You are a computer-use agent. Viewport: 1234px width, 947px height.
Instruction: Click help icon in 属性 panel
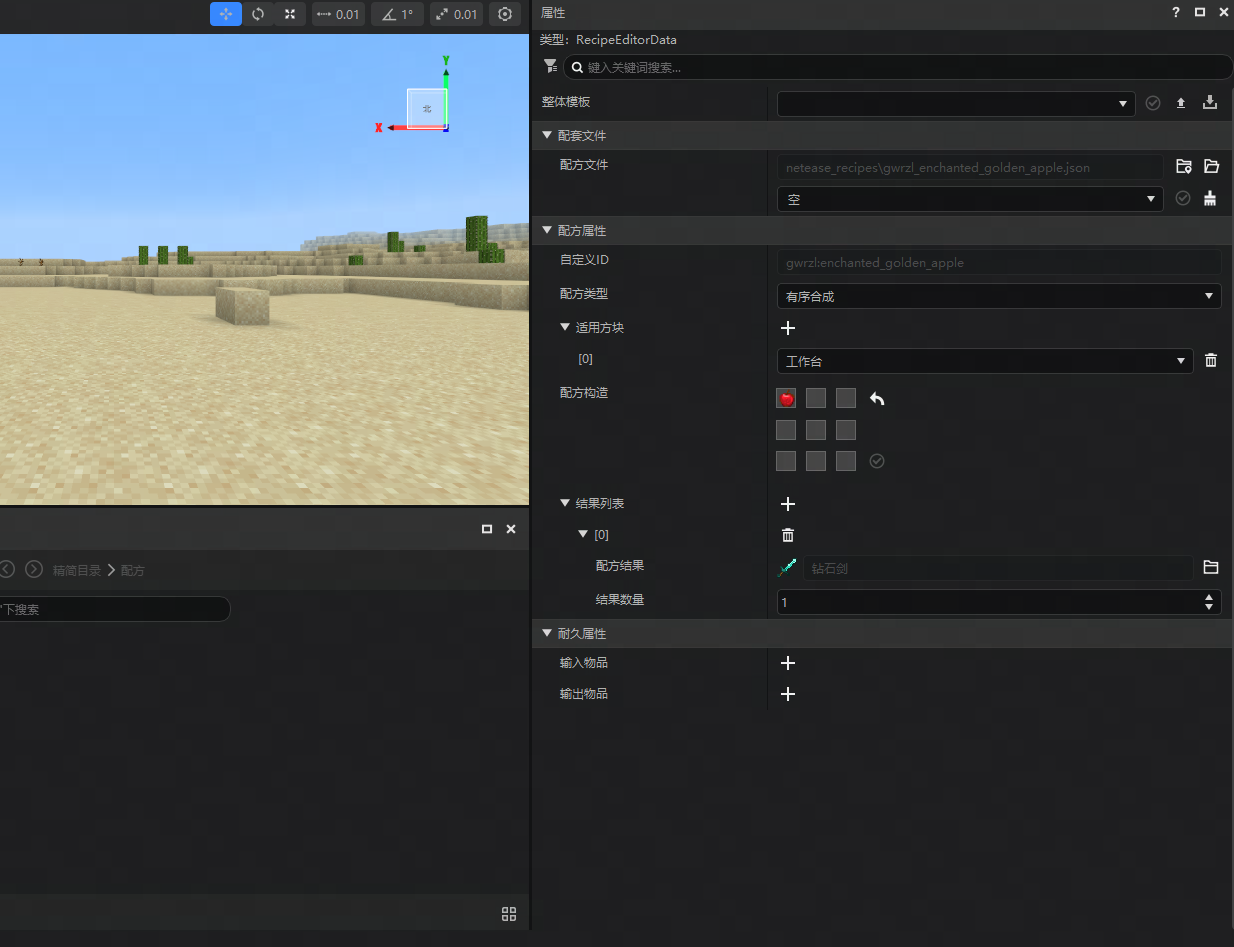1176,12
